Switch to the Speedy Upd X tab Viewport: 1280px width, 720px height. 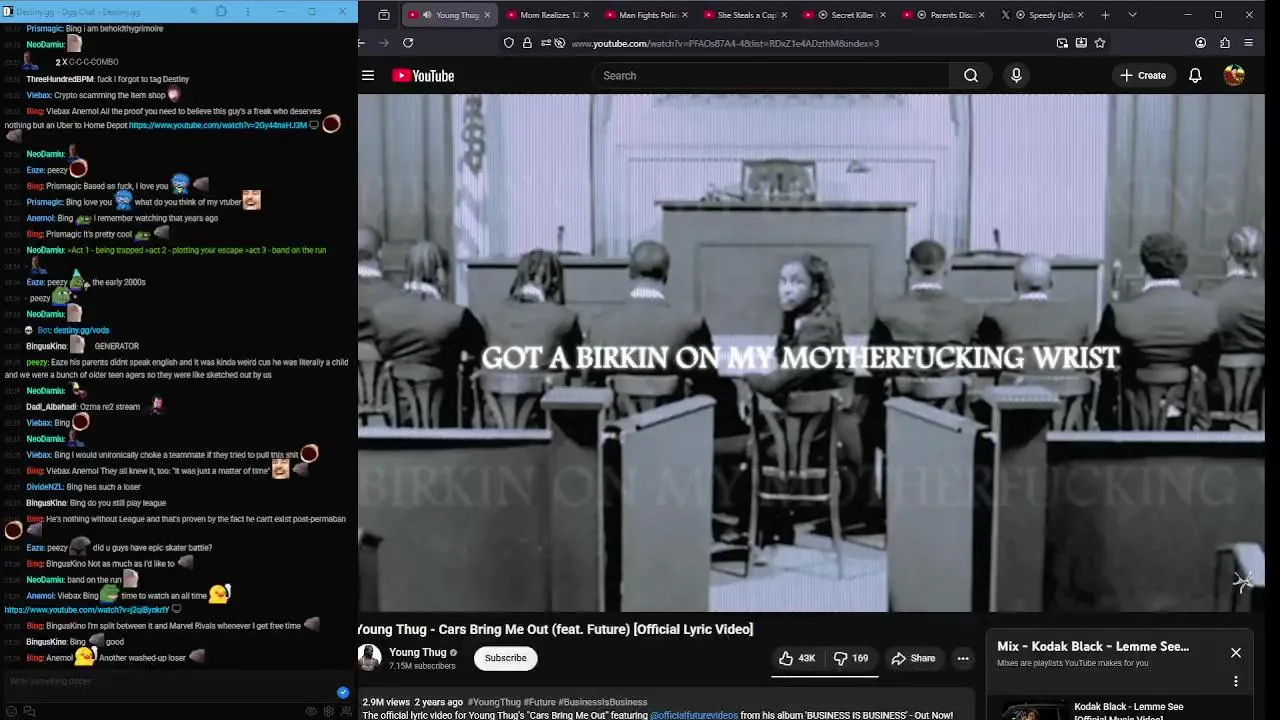[1042, 15]
